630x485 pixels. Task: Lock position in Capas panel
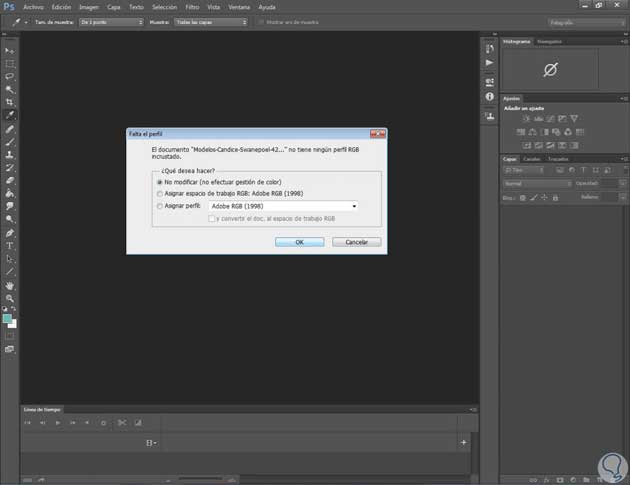(x=544, y=198)
